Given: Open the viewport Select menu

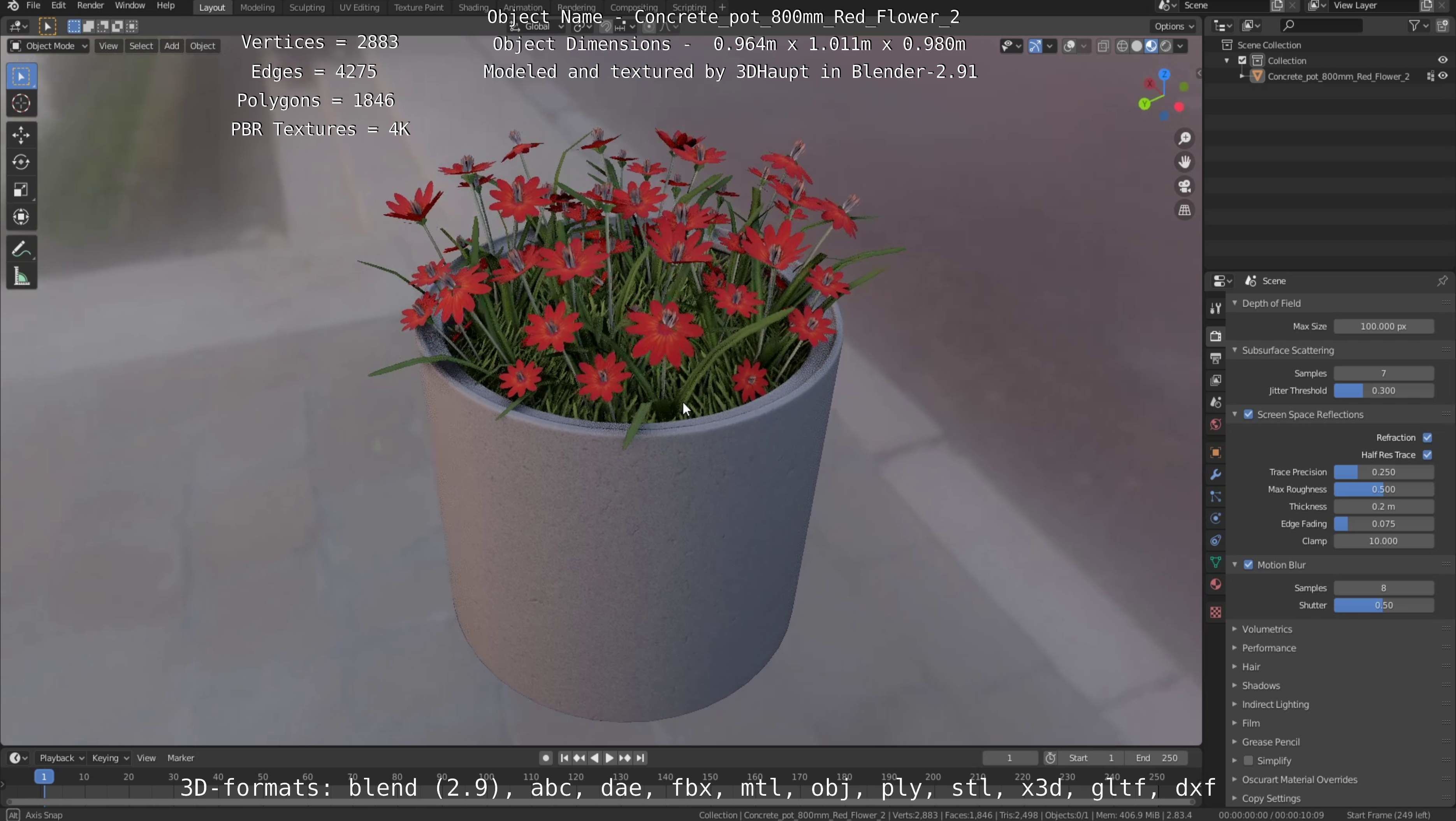Looking at the screenshot, I should tap(141, 46).
